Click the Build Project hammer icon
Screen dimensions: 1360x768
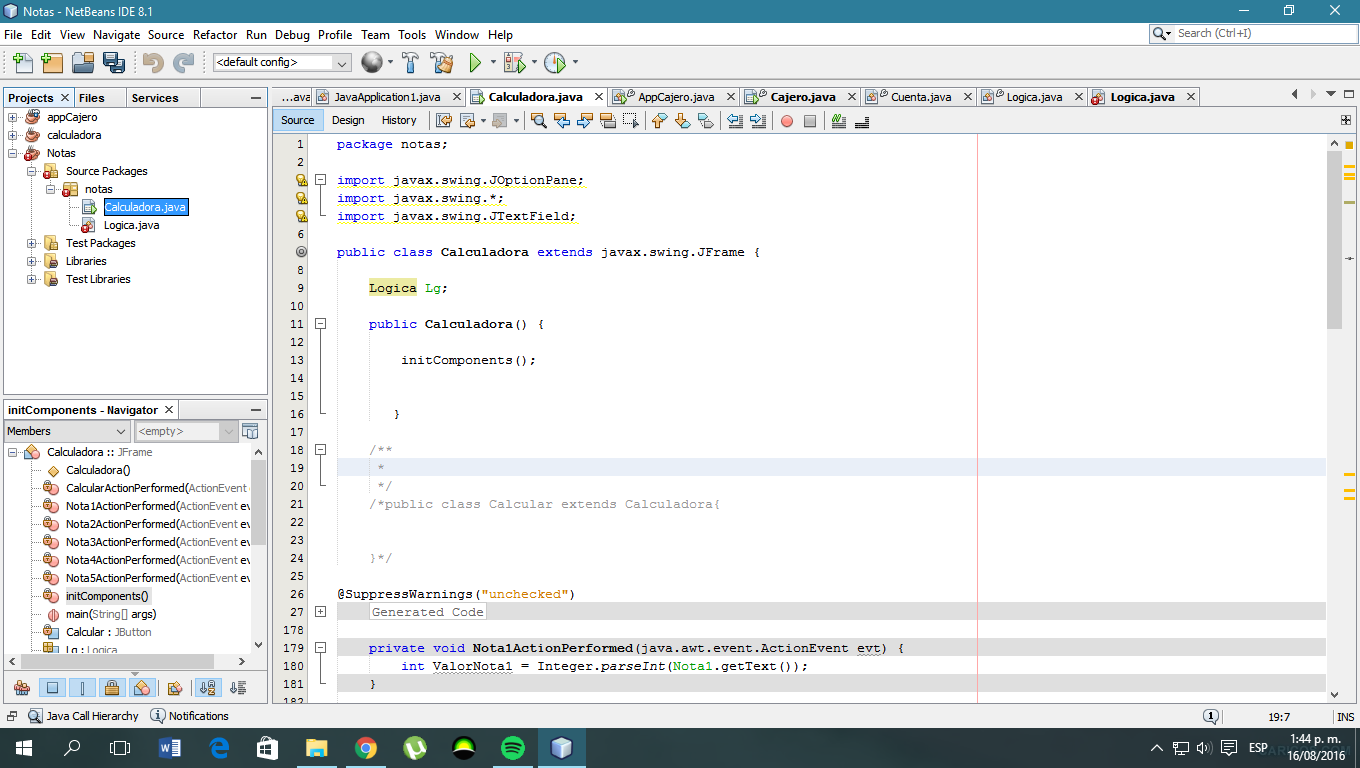click(410, 62)
